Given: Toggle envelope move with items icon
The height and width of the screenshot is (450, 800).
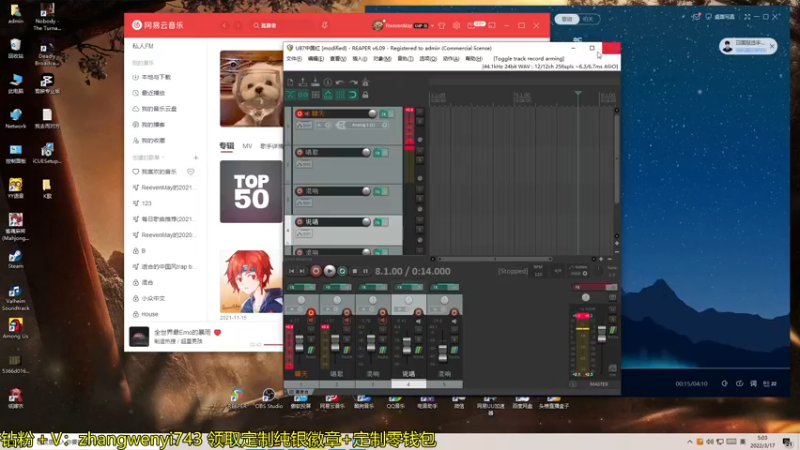Looking at the screenshot, I should pos(328,95).
